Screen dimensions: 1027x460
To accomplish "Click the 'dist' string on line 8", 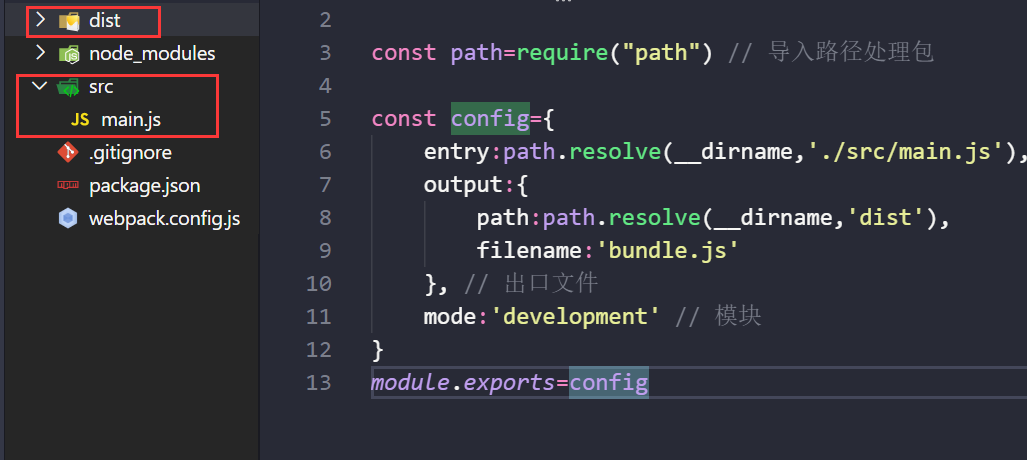I will click(x=886, y=218).
